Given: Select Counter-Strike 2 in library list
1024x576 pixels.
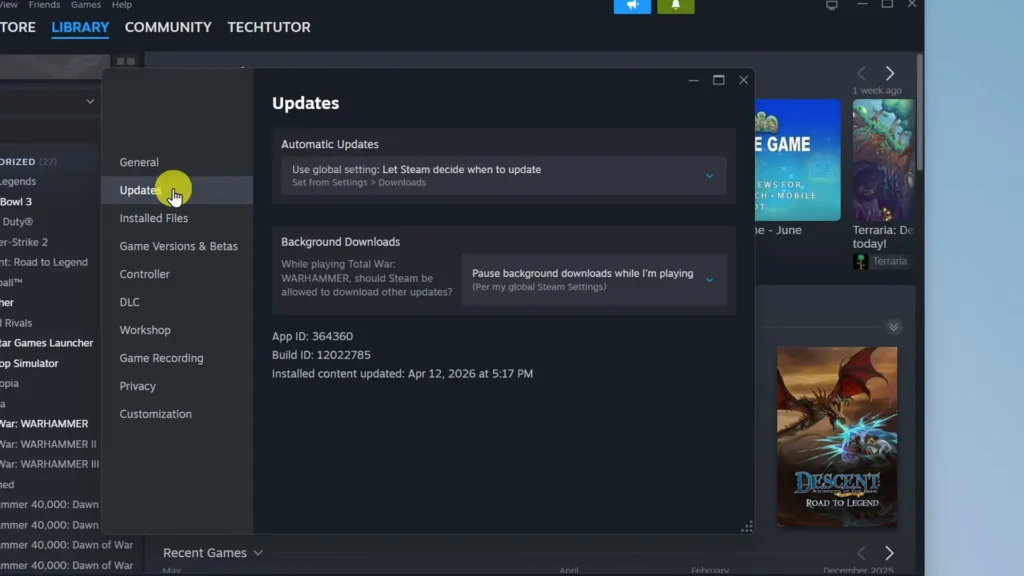Looking at the screenshot, I should click(24, 242).
